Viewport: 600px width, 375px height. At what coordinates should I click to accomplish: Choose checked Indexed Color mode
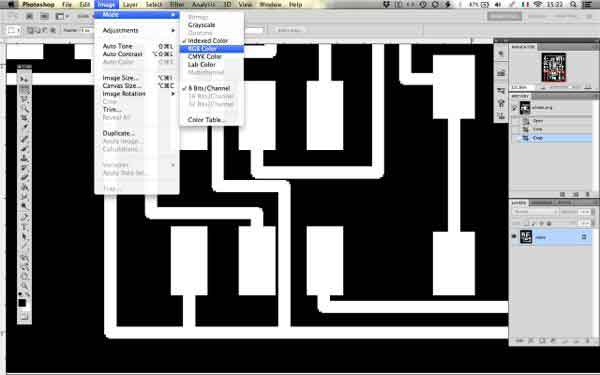pos(207,41)
